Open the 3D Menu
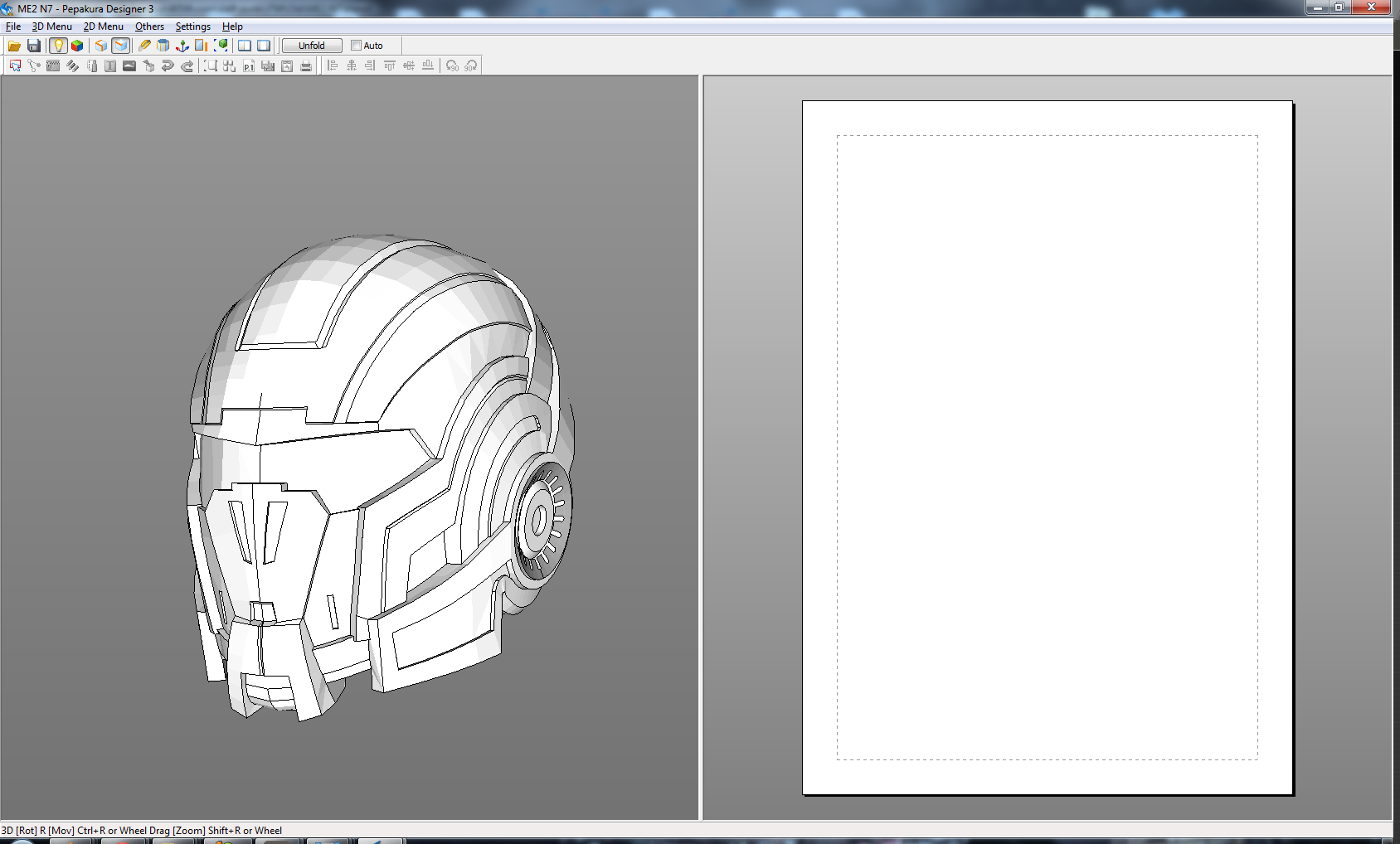1400x844 pixels. (x=52, y=27)
